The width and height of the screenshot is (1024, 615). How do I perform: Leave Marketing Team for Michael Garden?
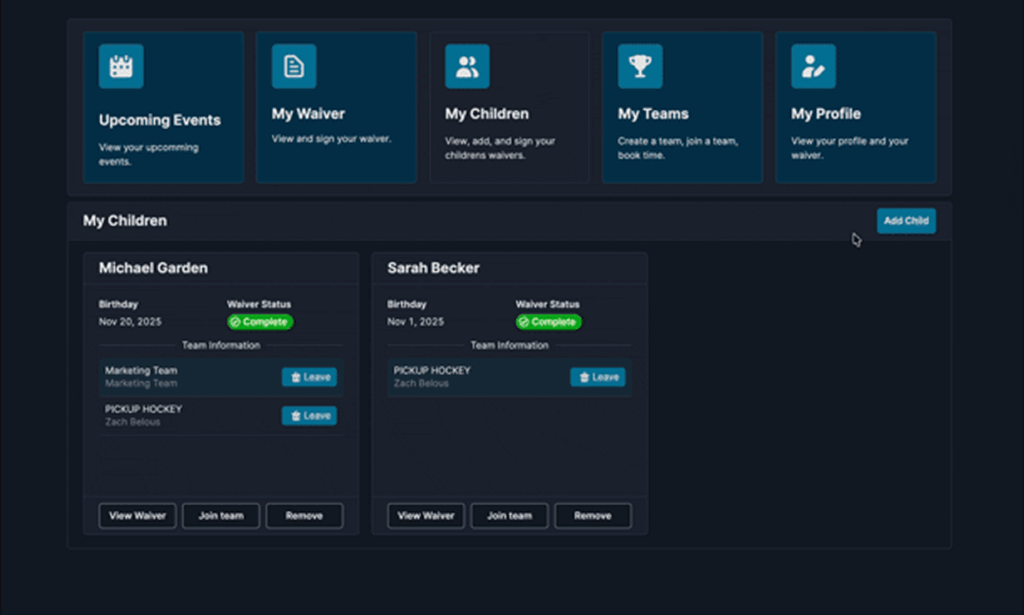coord(309,377)
